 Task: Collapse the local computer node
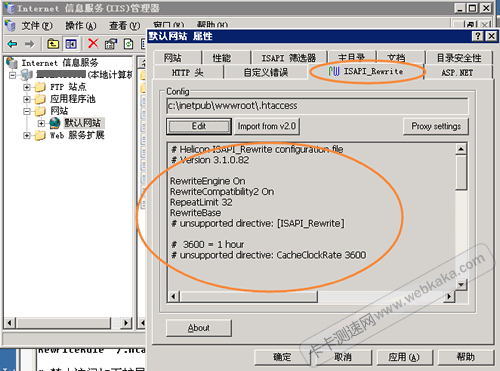(x=13, y=75)
